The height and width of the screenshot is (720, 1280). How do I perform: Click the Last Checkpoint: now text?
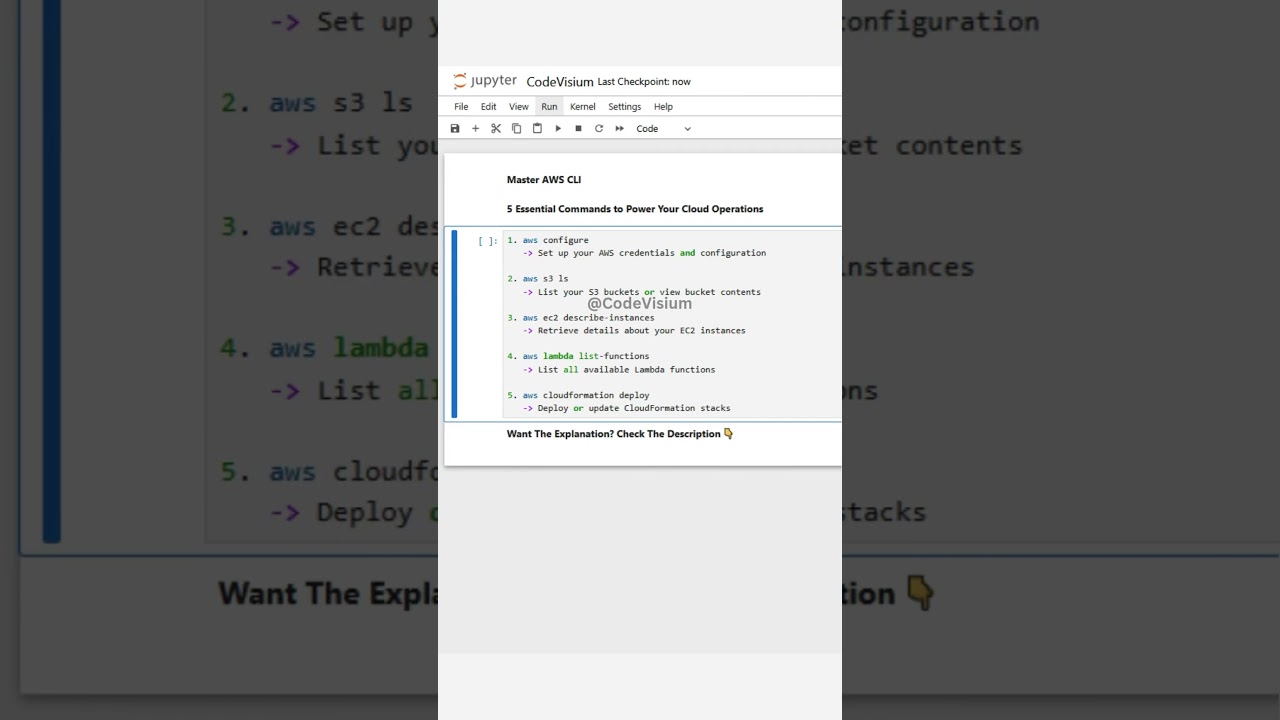tap(644, 82)
